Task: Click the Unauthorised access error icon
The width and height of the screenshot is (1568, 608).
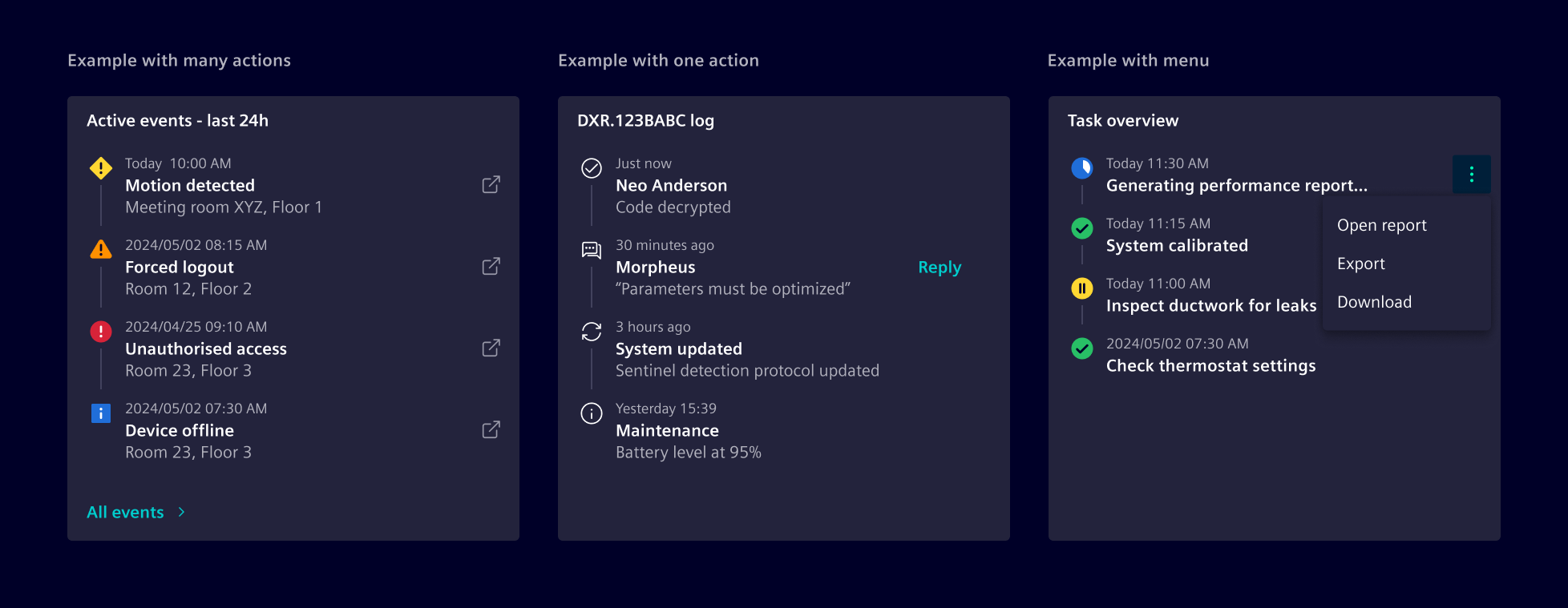Action: click(x=100, y=331)
